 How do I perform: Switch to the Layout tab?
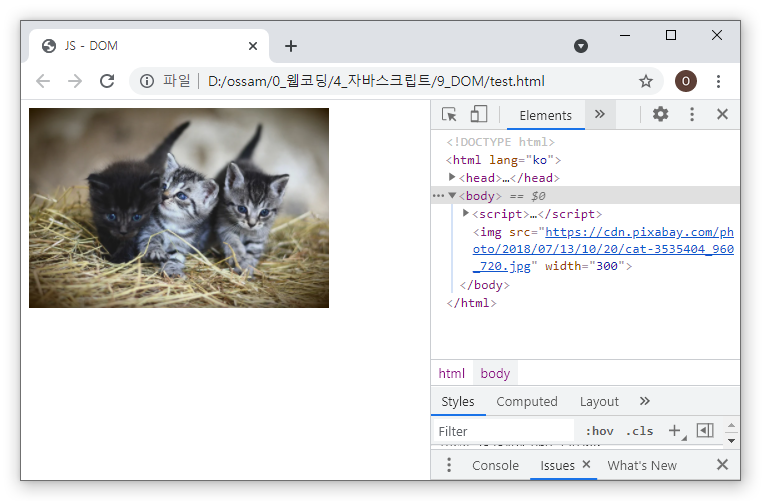pos(599,401)
